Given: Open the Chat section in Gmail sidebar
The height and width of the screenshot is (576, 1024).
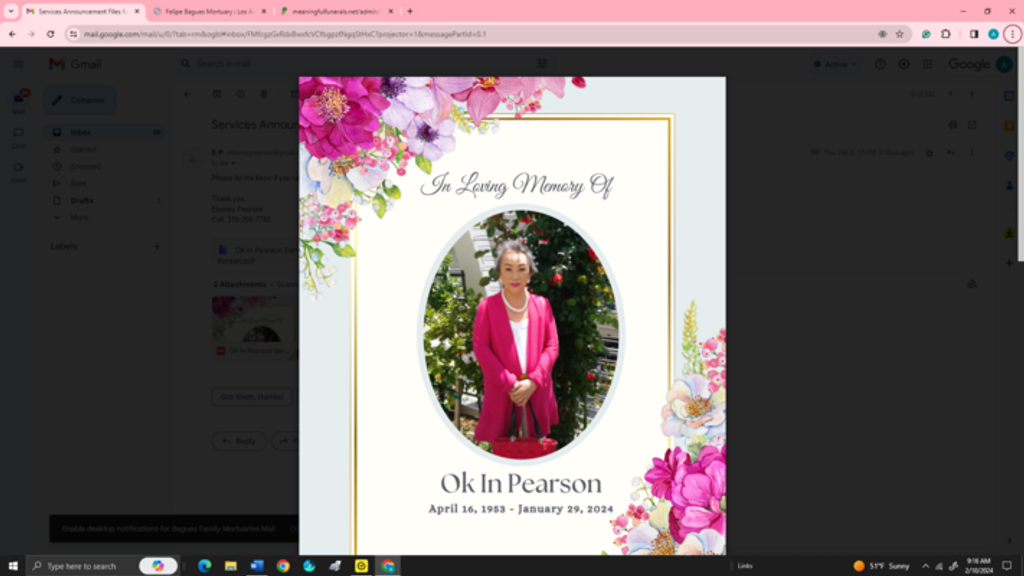Looking at the screenshot, I should coord(18,137).
